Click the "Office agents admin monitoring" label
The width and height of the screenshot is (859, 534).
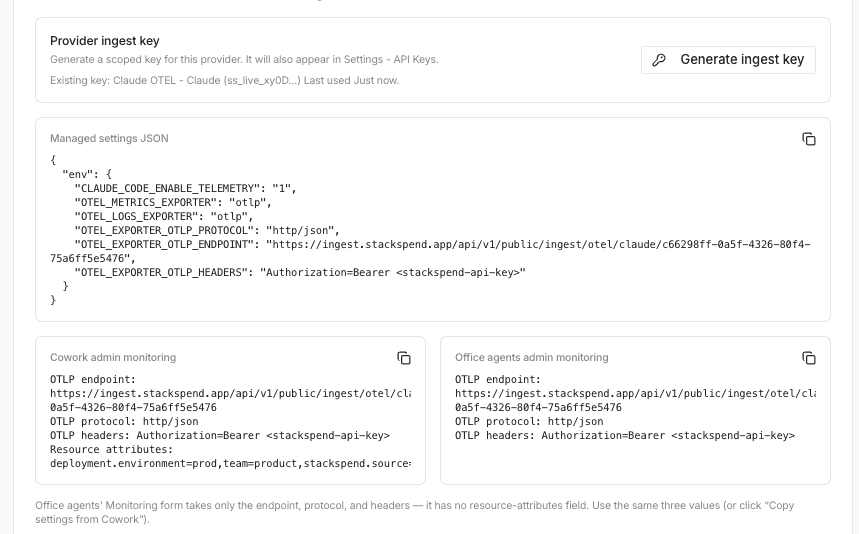(x=531, y=358)
